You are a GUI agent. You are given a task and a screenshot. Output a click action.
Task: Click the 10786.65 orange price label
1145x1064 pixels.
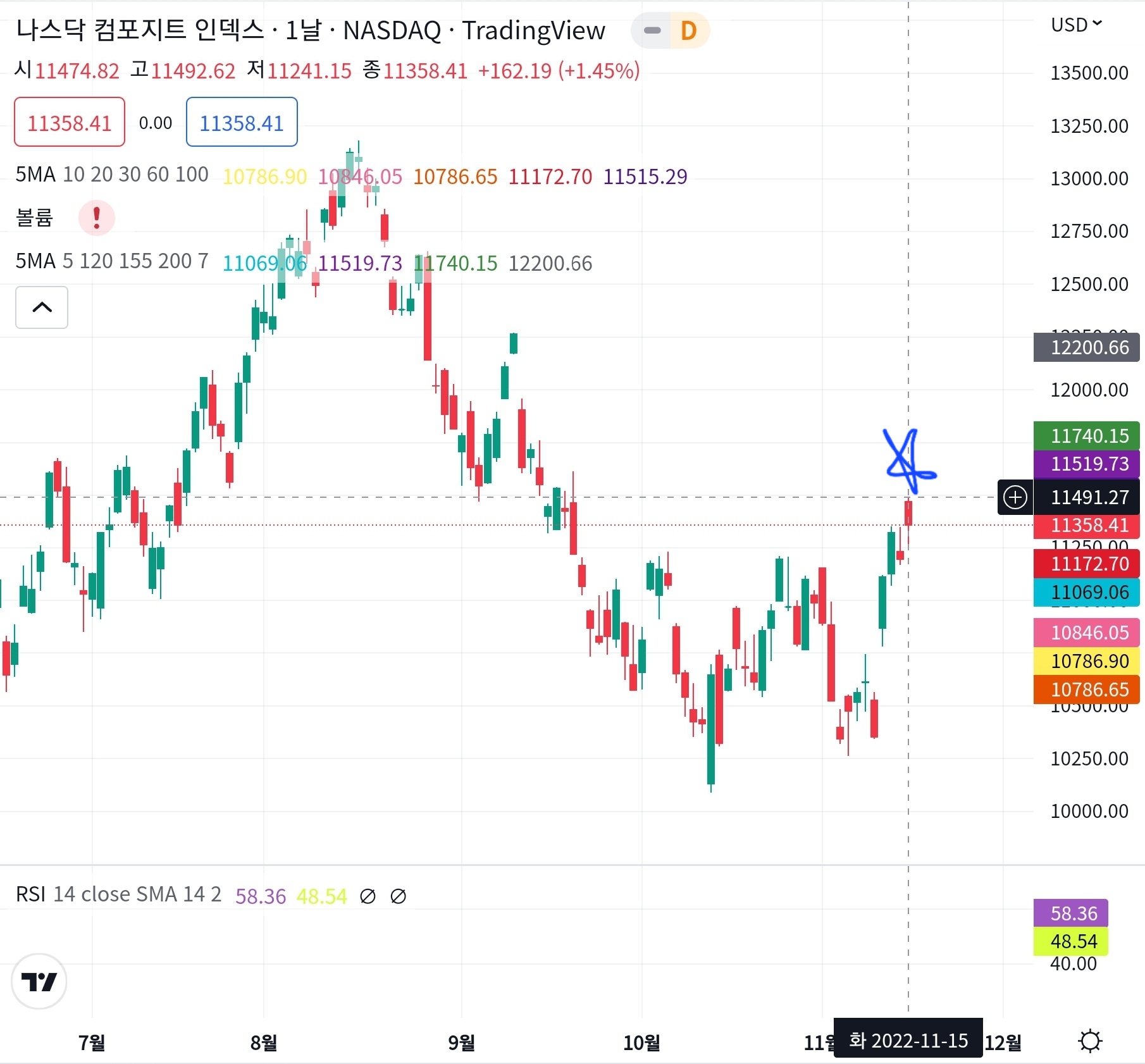point(1087,690)
